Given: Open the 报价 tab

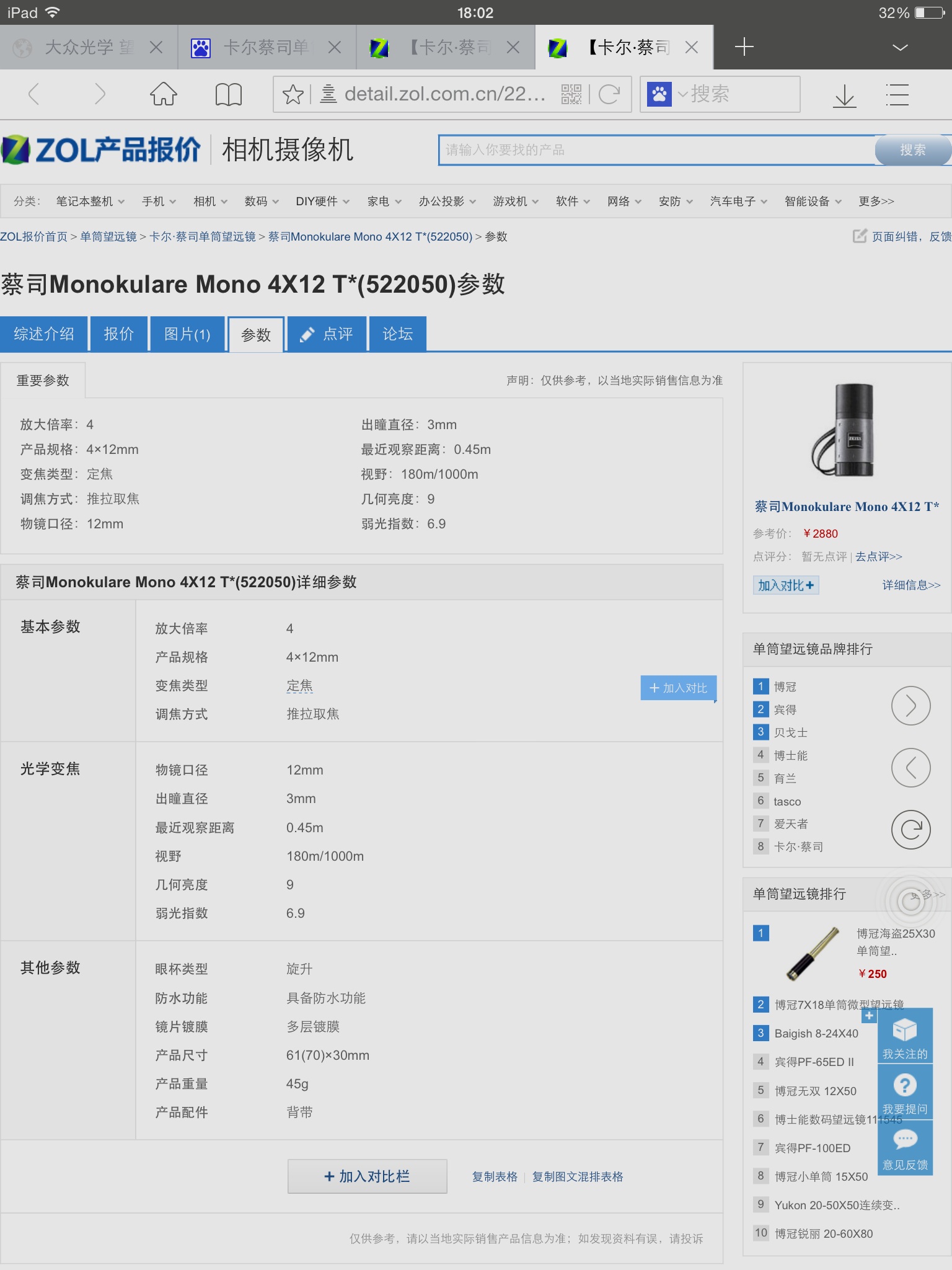Looking at the screenshot, I should [x=119, y=334].
